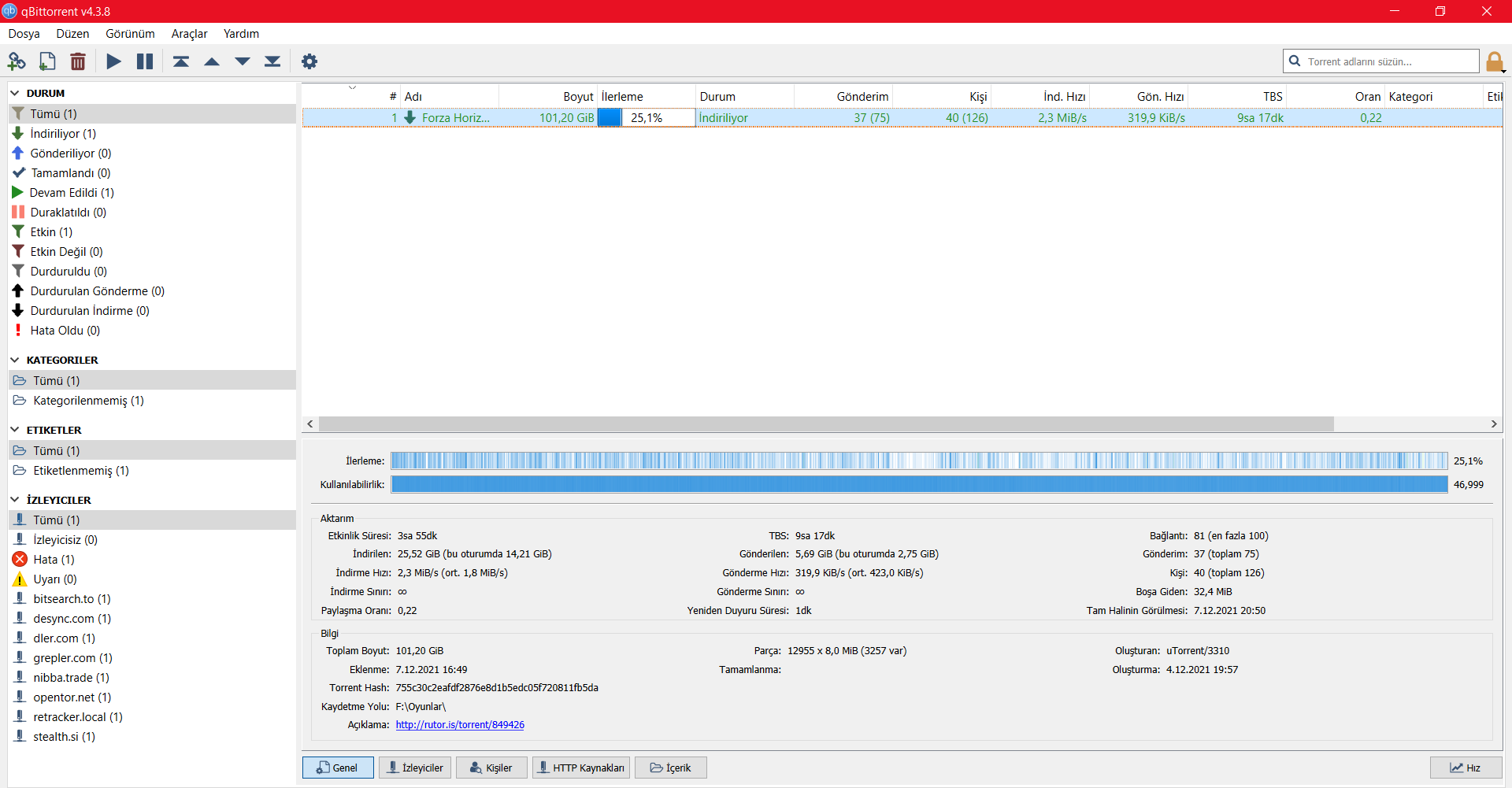This screenshot has width=1512, height=788.
Task: Toggle the Hız graph button
Action: (1466, 768)
